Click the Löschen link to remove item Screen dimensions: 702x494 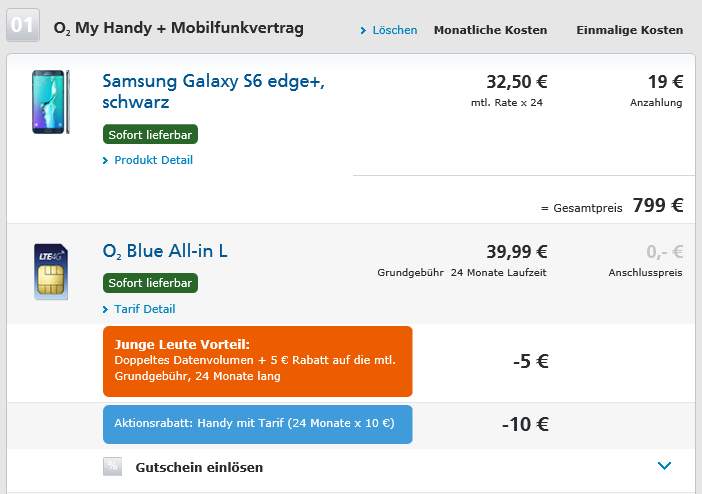(x=394, y=30)
